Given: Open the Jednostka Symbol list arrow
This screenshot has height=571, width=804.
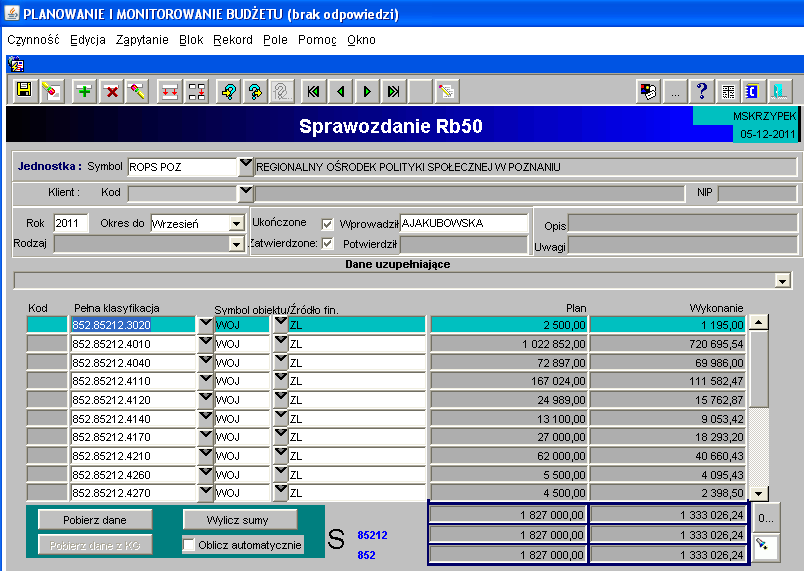Looking at the screenshot, I should coord(246,166).
